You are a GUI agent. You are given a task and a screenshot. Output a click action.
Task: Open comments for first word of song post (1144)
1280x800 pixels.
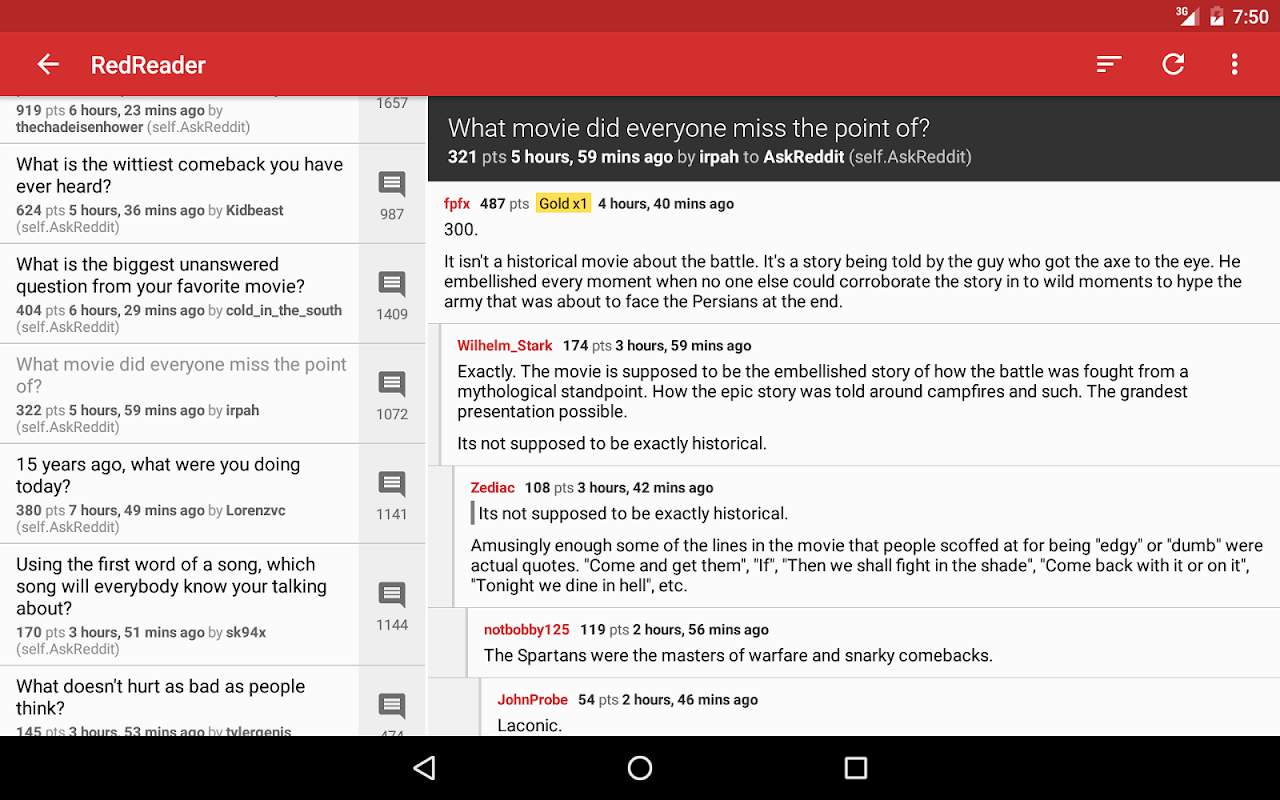tap(392, 605)
